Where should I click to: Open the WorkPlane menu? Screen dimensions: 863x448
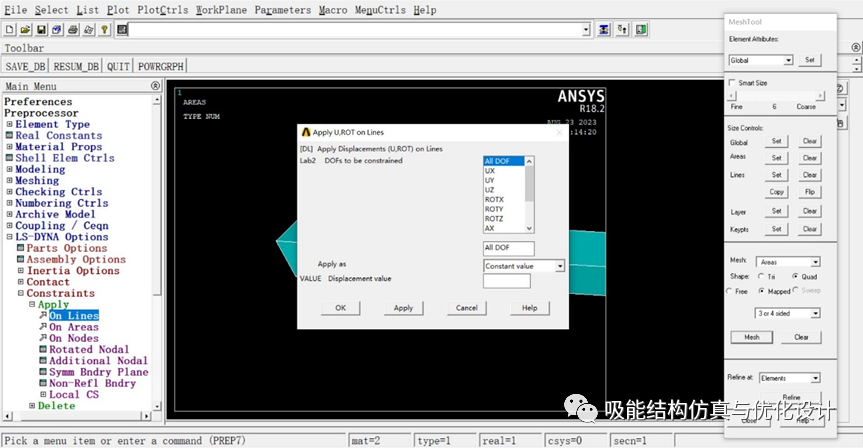pos(221,10)
